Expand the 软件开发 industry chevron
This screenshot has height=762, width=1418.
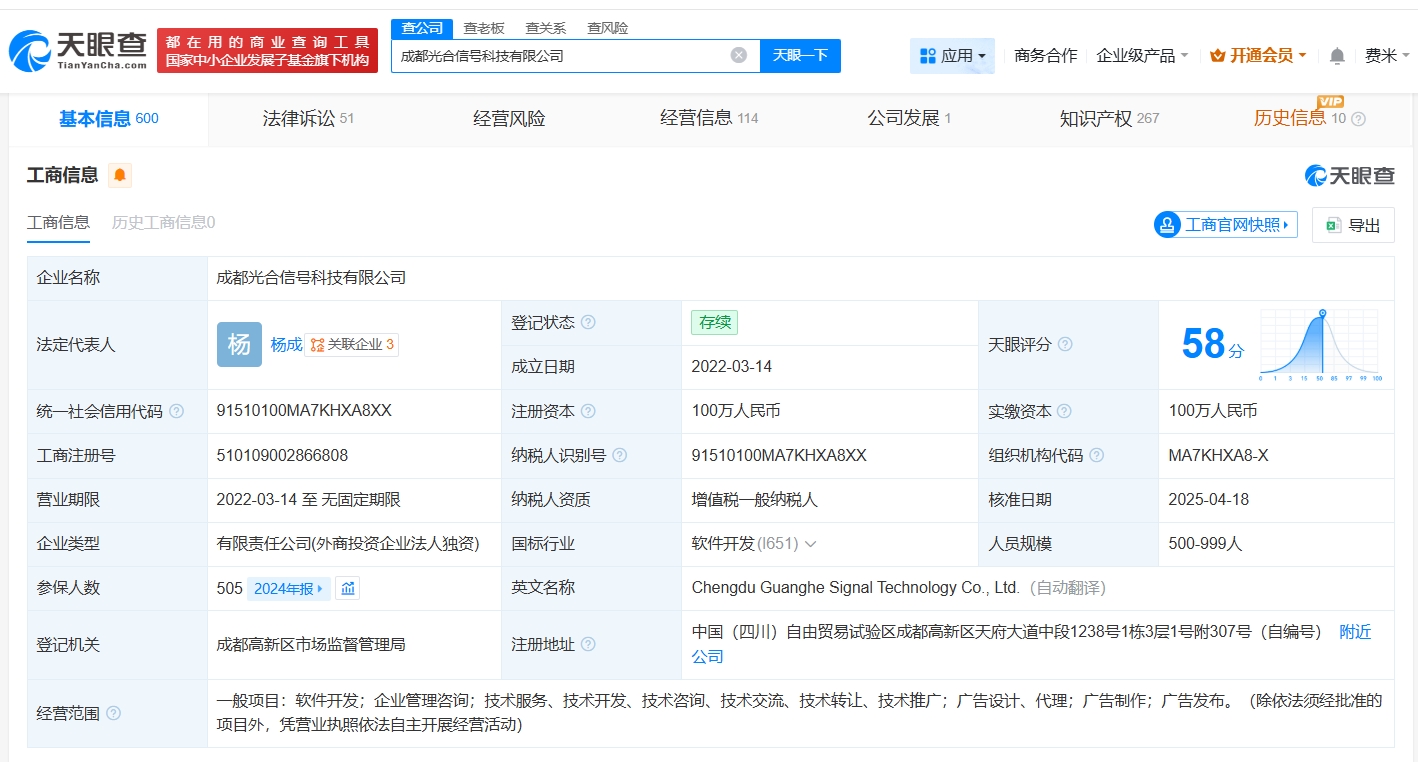click(810, 544)
